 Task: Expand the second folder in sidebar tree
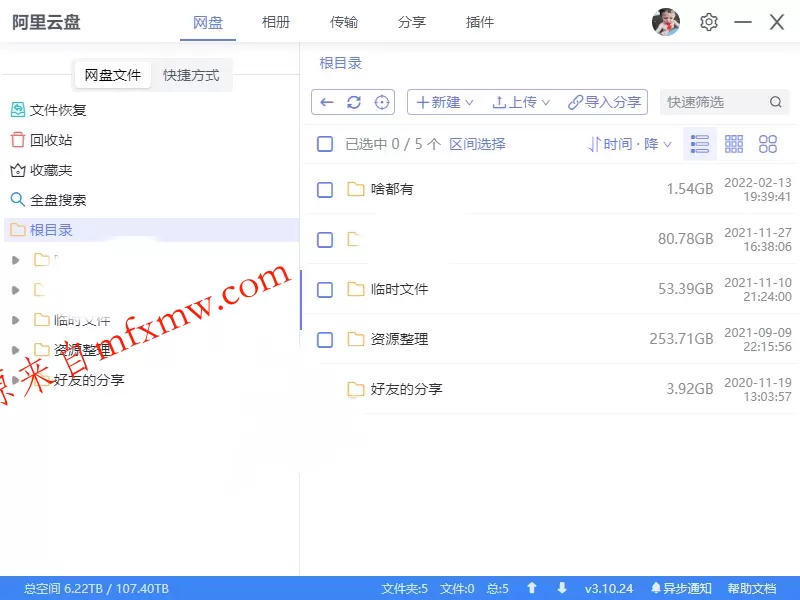point(15,290)
